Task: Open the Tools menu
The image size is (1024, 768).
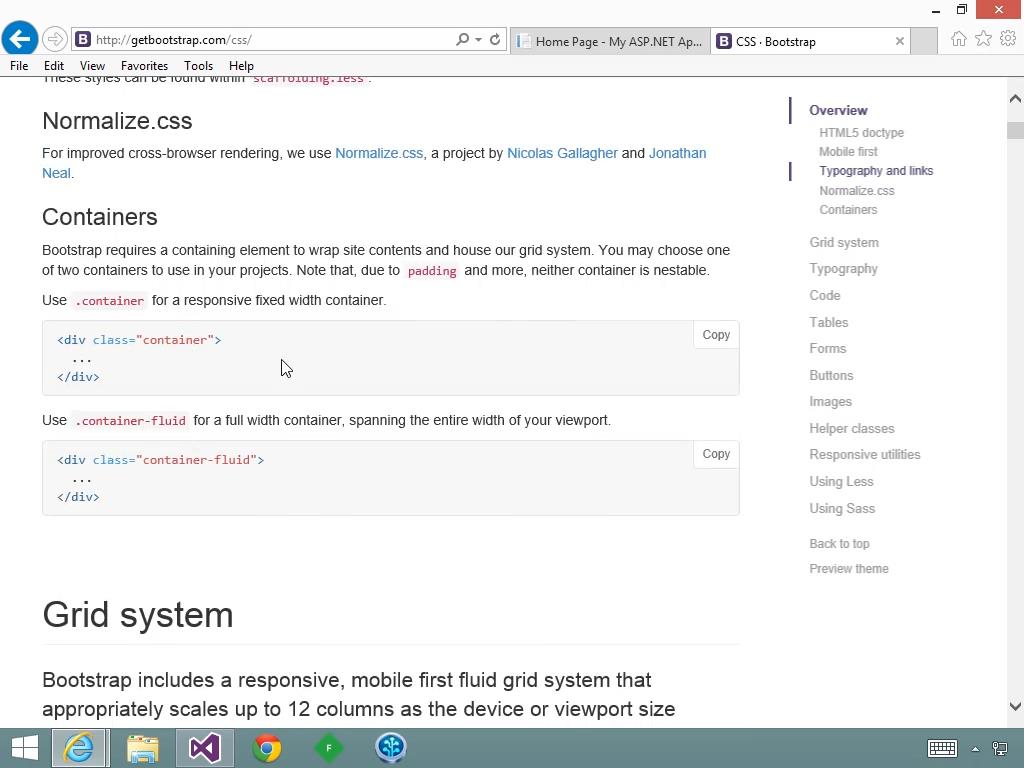Action: tap(199, 66)
